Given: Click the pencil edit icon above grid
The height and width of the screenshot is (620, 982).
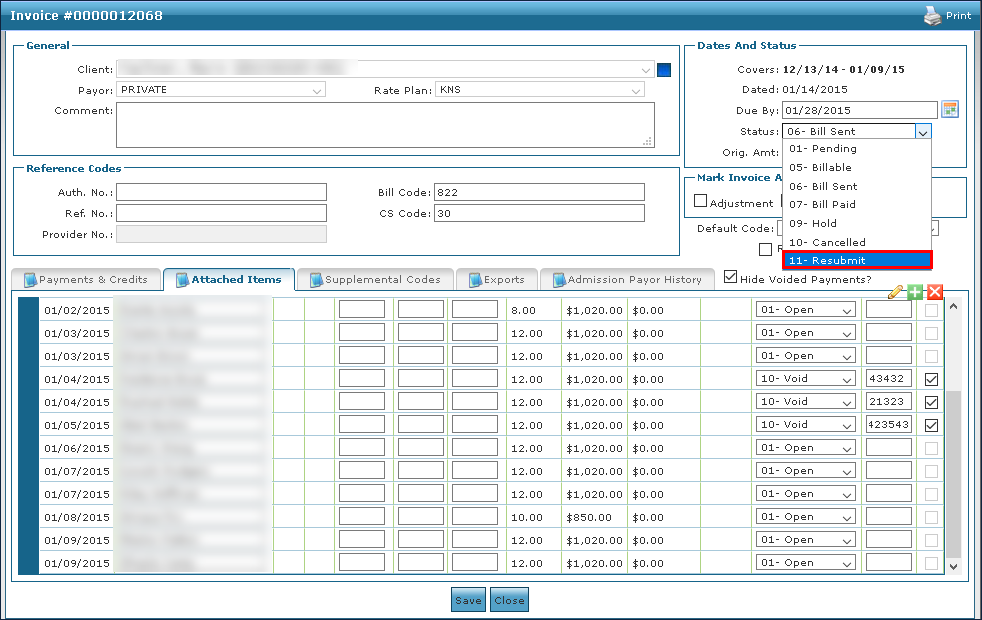Looking at the screenshot, I should click(x=896, y=292).
